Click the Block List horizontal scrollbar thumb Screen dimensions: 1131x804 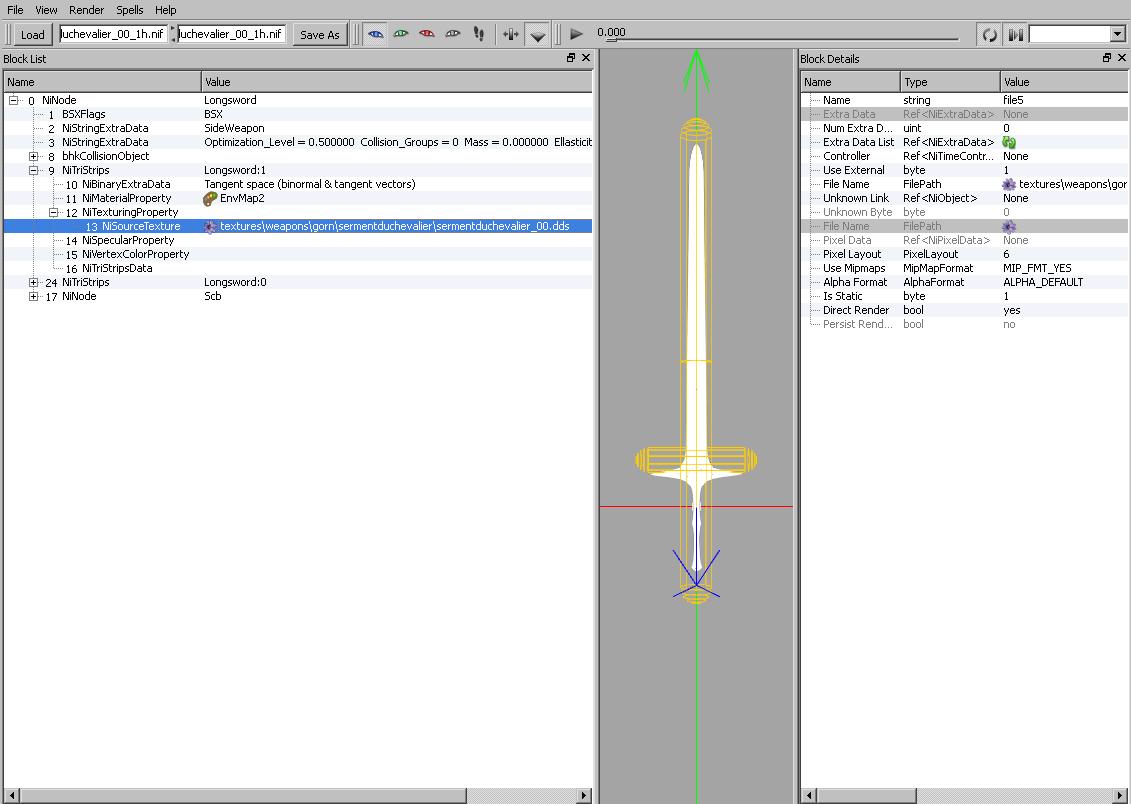(242, 795)
